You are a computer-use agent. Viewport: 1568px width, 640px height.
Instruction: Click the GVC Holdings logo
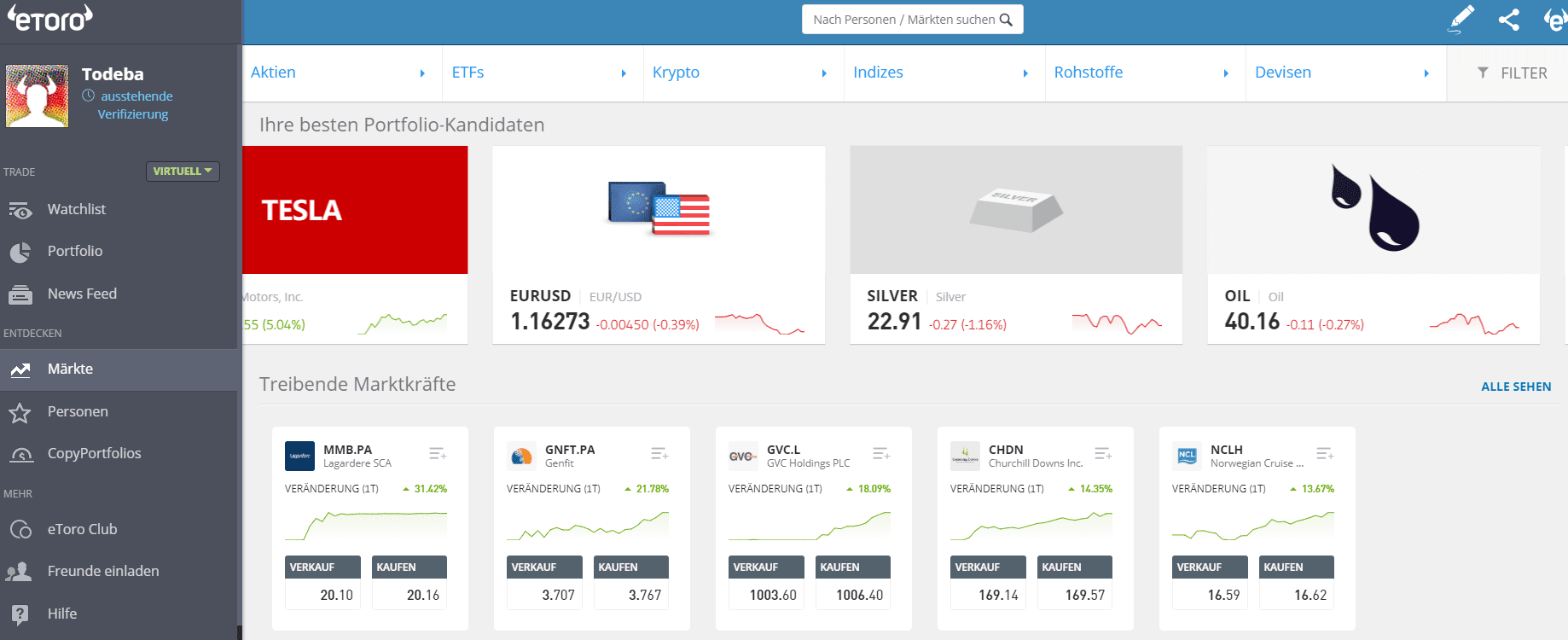(x=743, y=456)
